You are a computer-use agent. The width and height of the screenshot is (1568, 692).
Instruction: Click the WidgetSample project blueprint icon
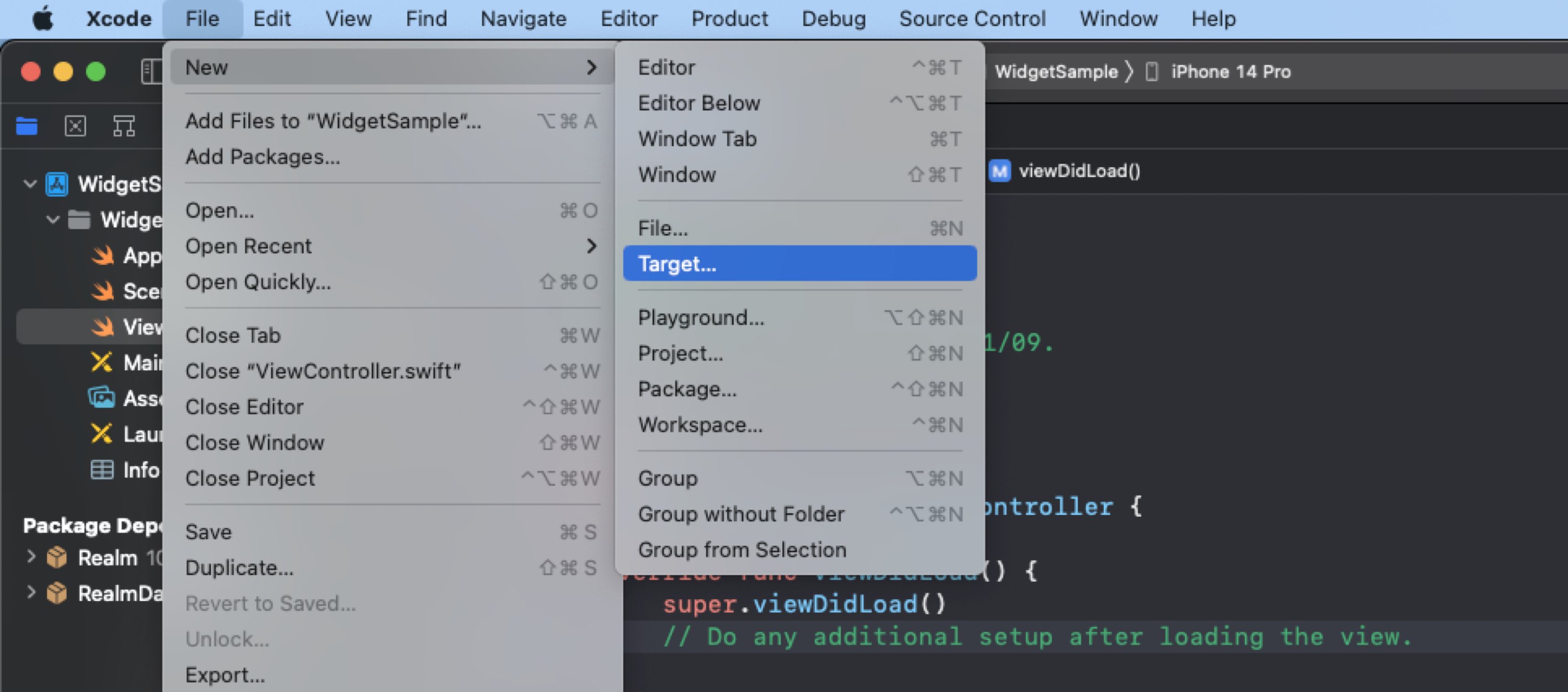[57, 184]
